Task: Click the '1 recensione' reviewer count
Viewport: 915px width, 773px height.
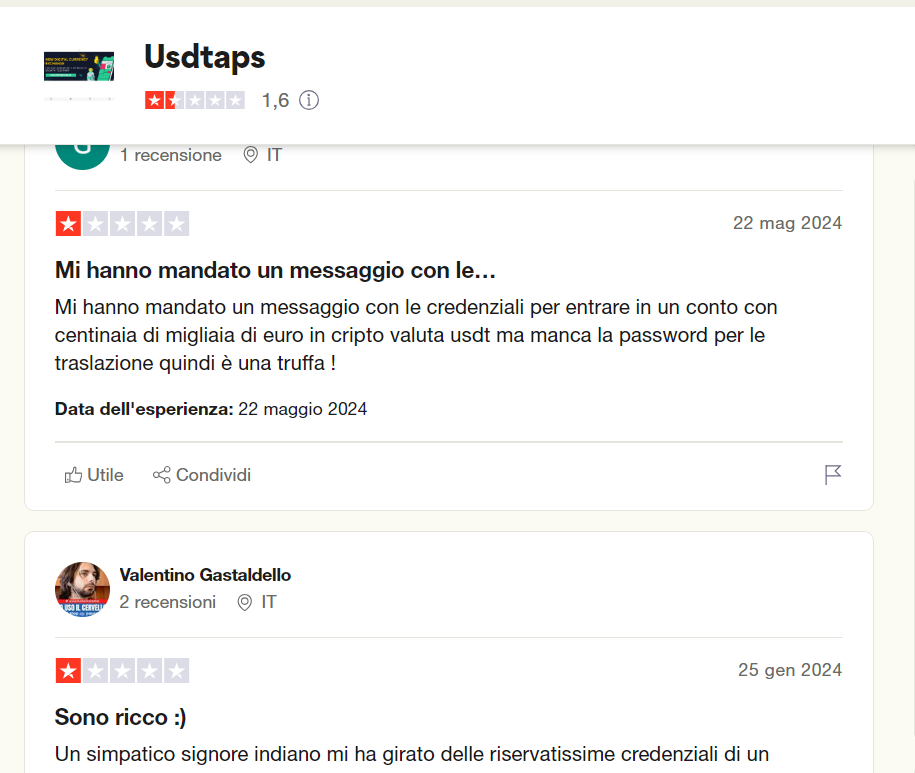Action: [171, 155]
